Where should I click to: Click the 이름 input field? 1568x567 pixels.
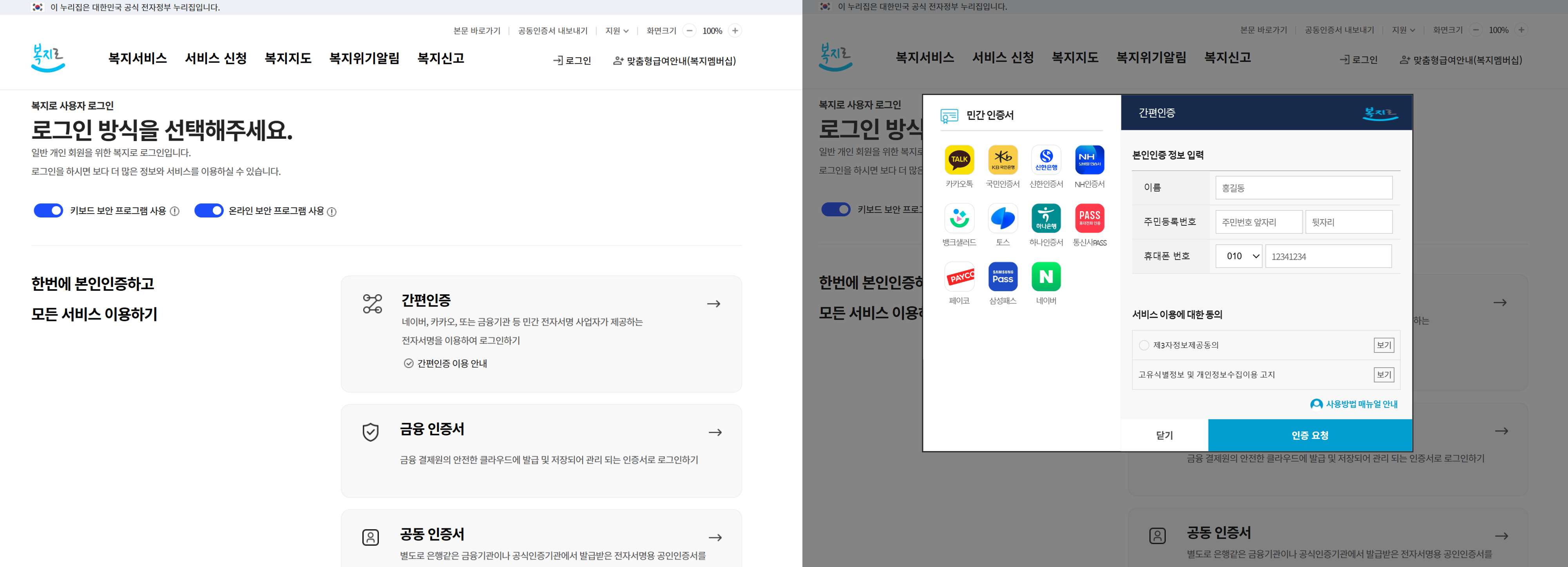1303,188
